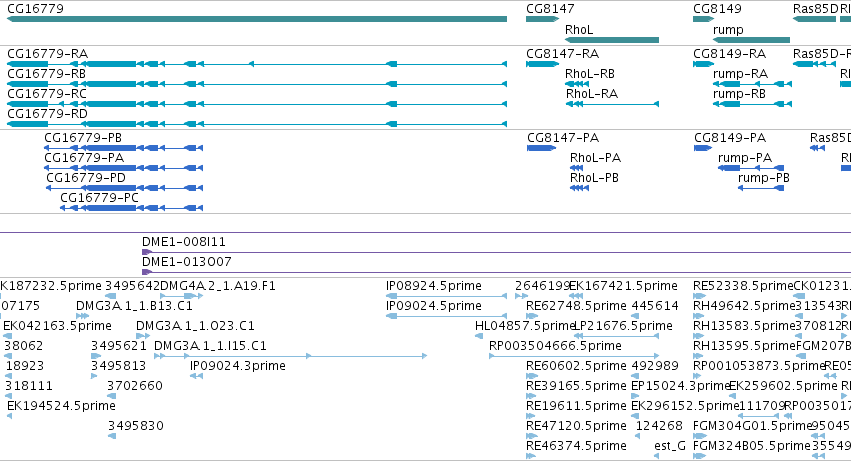This screenshot has width=851, height=461.
Task: Open EST LP21676.5prime
Action: pyautogui.click(x=617, y=336)
